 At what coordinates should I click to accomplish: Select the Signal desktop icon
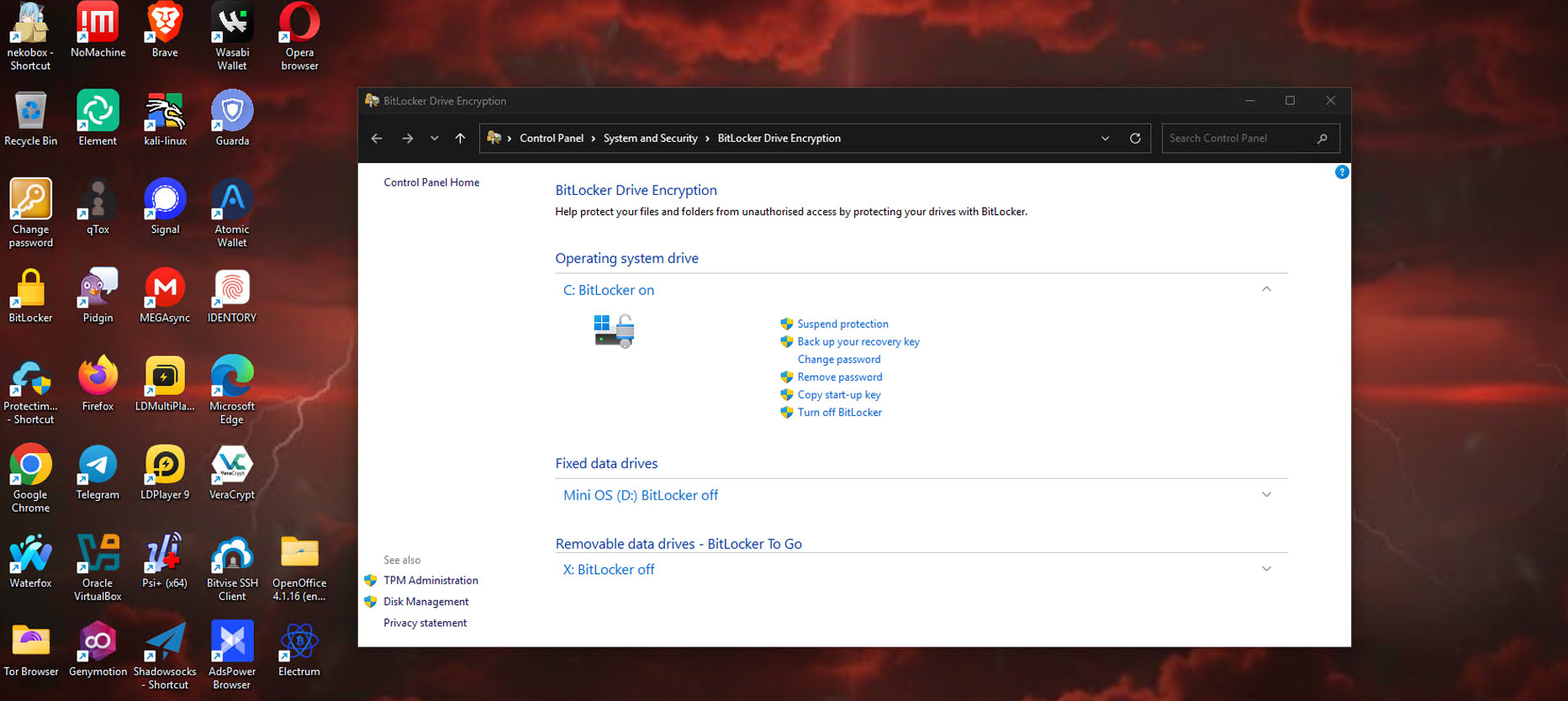(x=165, y=207)
